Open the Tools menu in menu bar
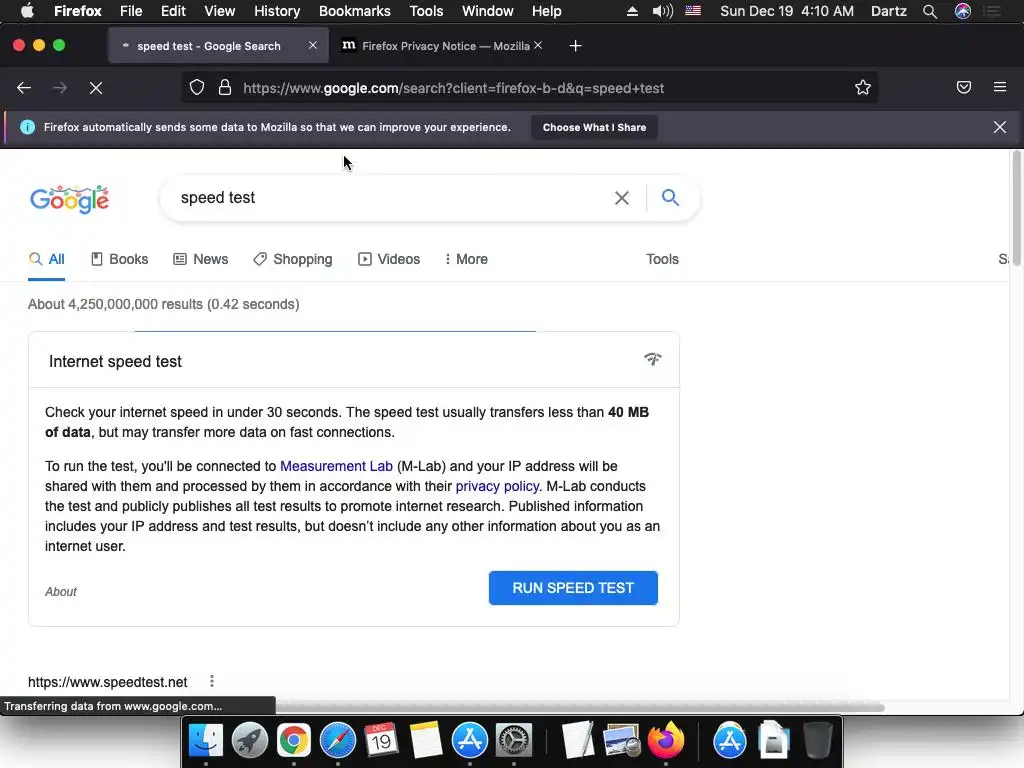The height and width of the screenshot is (768, 1024). coord(426,11)
